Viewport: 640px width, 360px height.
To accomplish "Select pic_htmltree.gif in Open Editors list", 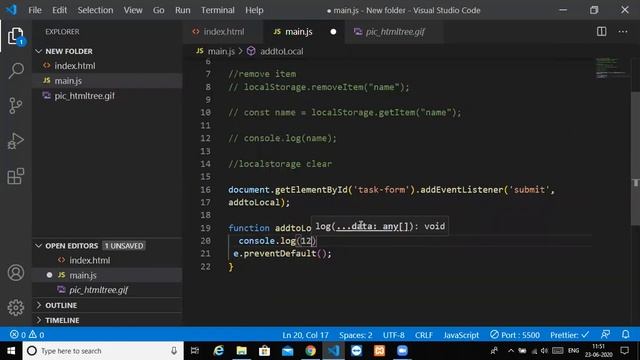I will pos(107,290).
